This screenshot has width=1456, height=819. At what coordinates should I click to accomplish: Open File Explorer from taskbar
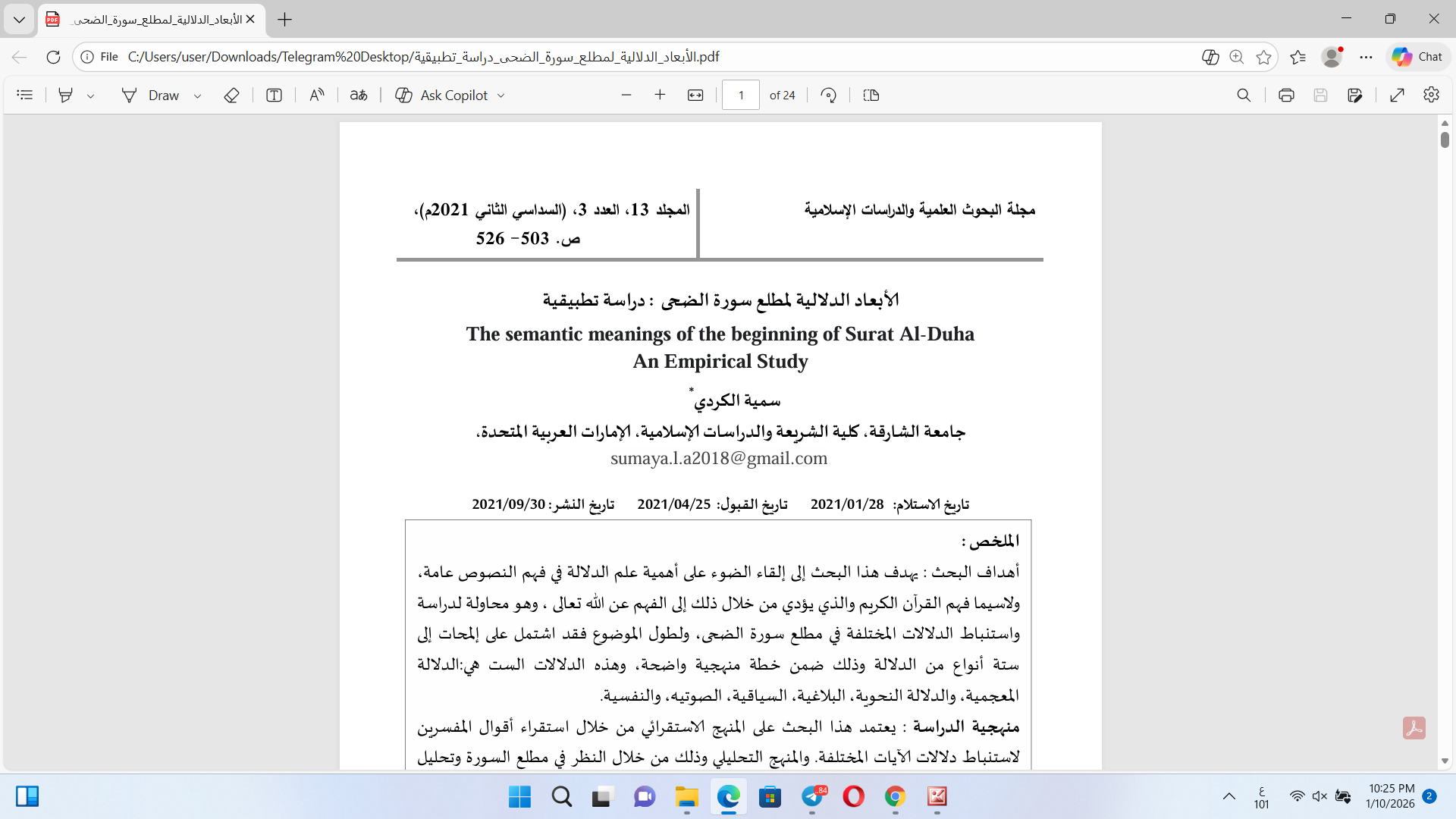(x=687, y=797)
